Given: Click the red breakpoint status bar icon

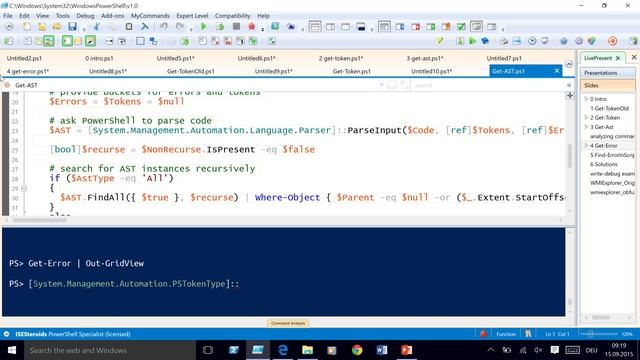Looking at the screenshot, I should click(484, 334).
